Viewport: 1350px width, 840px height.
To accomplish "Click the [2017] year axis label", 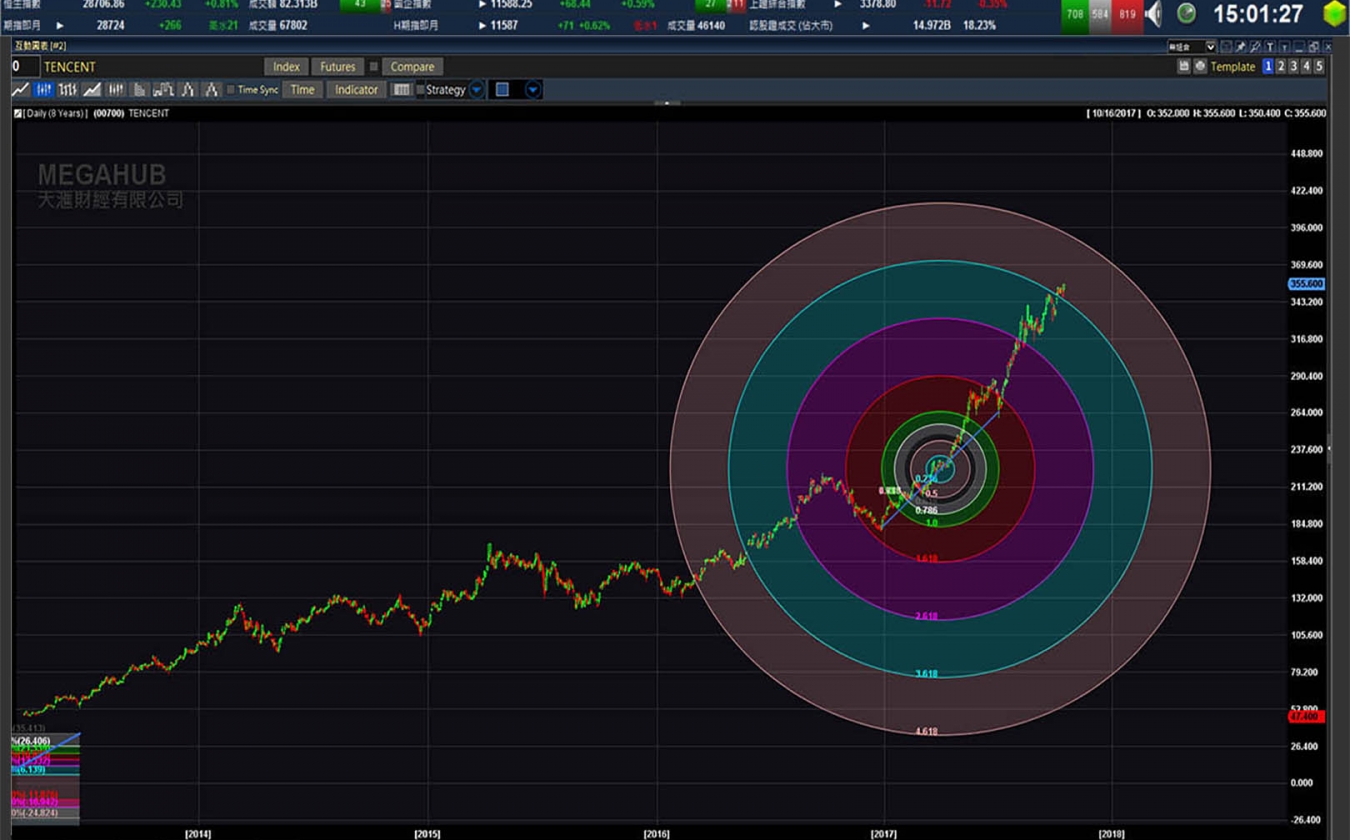I will click(x=884, y=833).
